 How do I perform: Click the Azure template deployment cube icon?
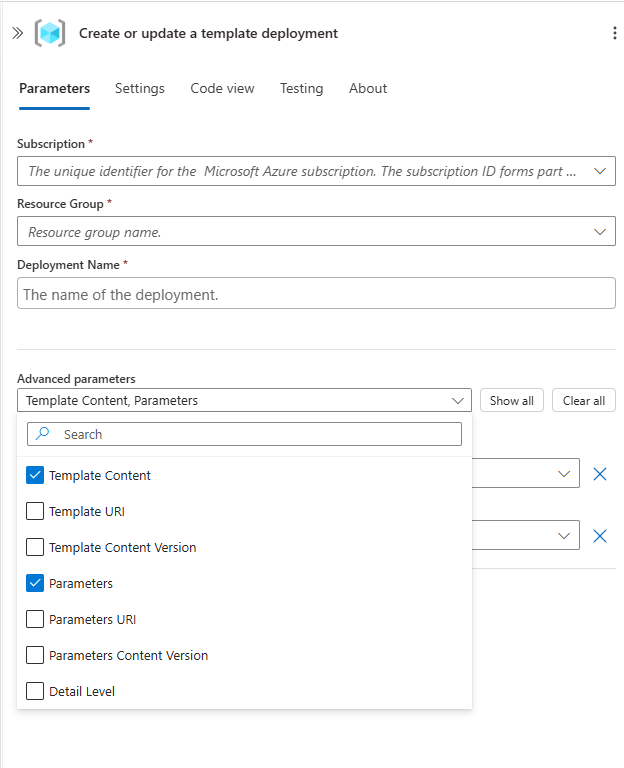pos(50,33)
